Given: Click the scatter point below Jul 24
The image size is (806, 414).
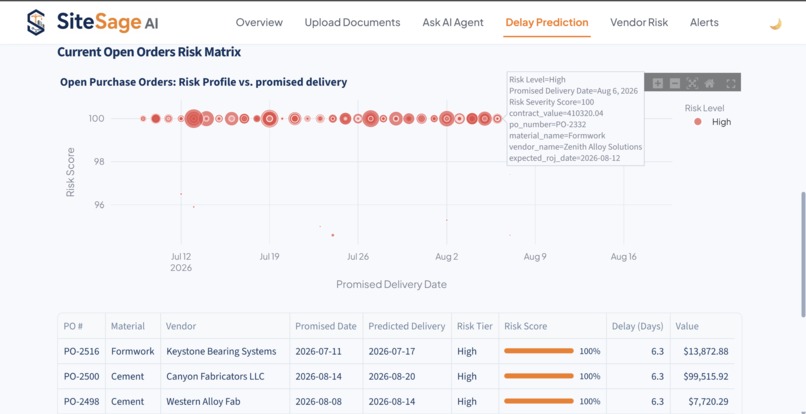Looking at the screenshot, I should click(x=333, y=235).
